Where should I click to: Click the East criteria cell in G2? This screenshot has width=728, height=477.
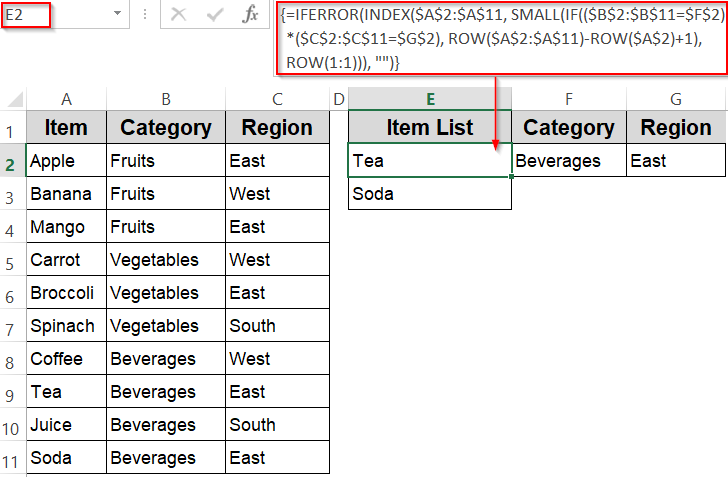coord(676,161)
